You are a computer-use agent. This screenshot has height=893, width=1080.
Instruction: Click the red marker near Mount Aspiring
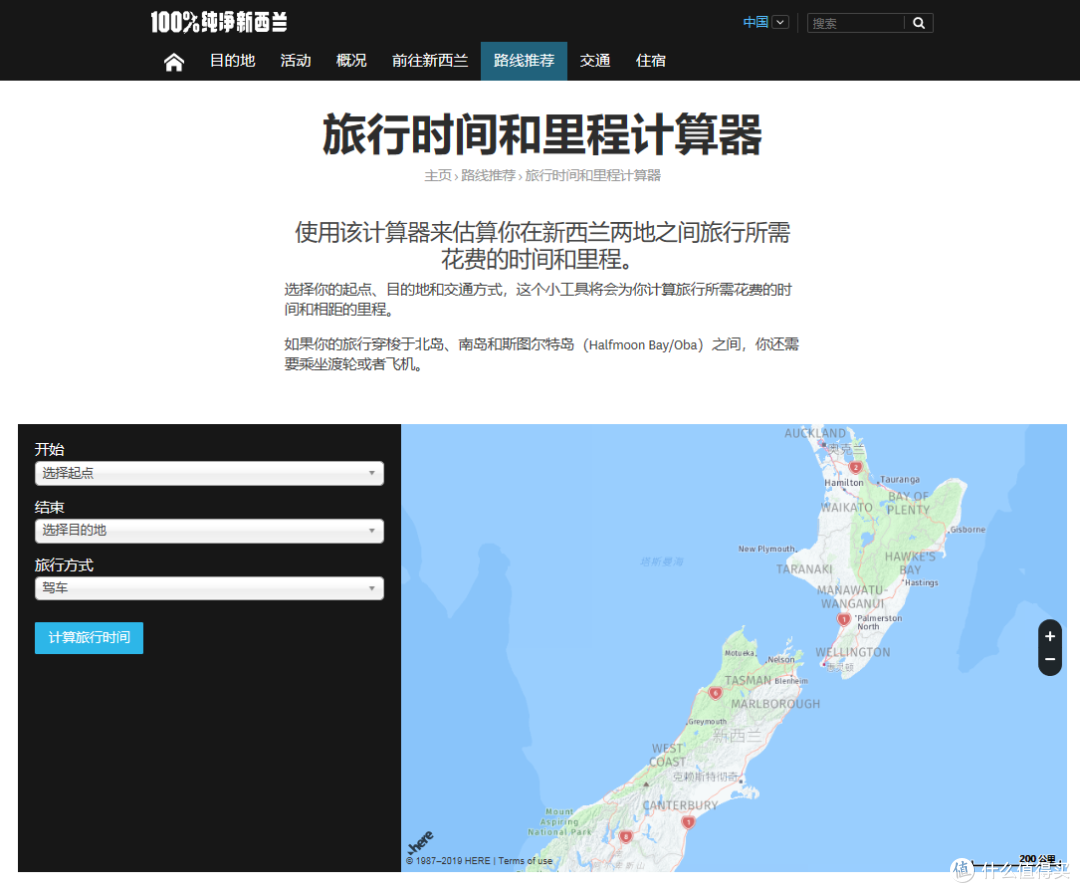[625, 837]
